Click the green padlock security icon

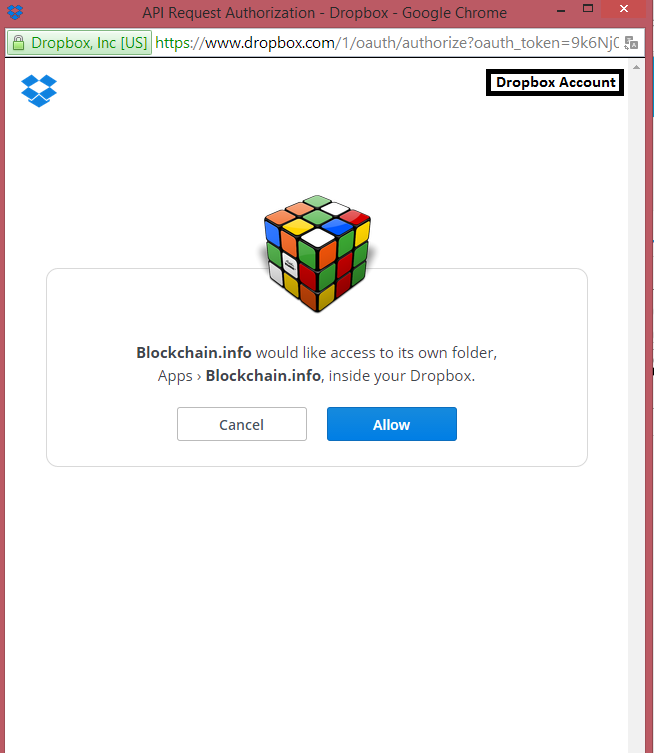click(18, 43)
